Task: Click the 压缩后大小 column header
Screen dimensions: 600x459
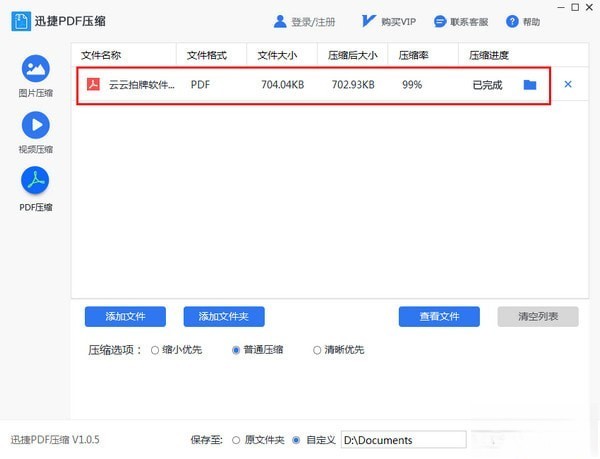Action: click(x=352, y=55)
